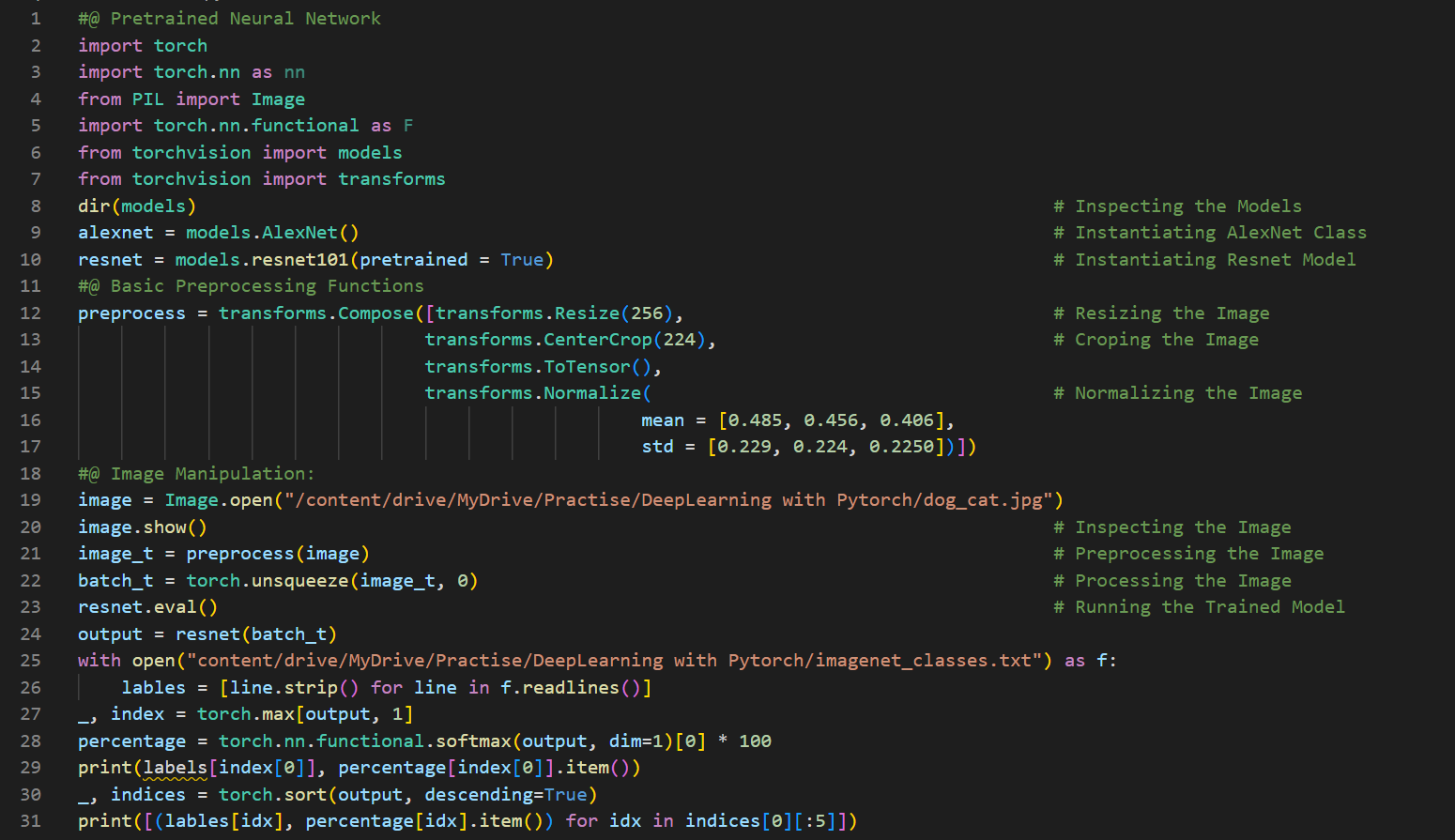Click 'resnet(batch_t)' on line 24
The width and height of the screenshot is (1455, 840).
(256, 634)
